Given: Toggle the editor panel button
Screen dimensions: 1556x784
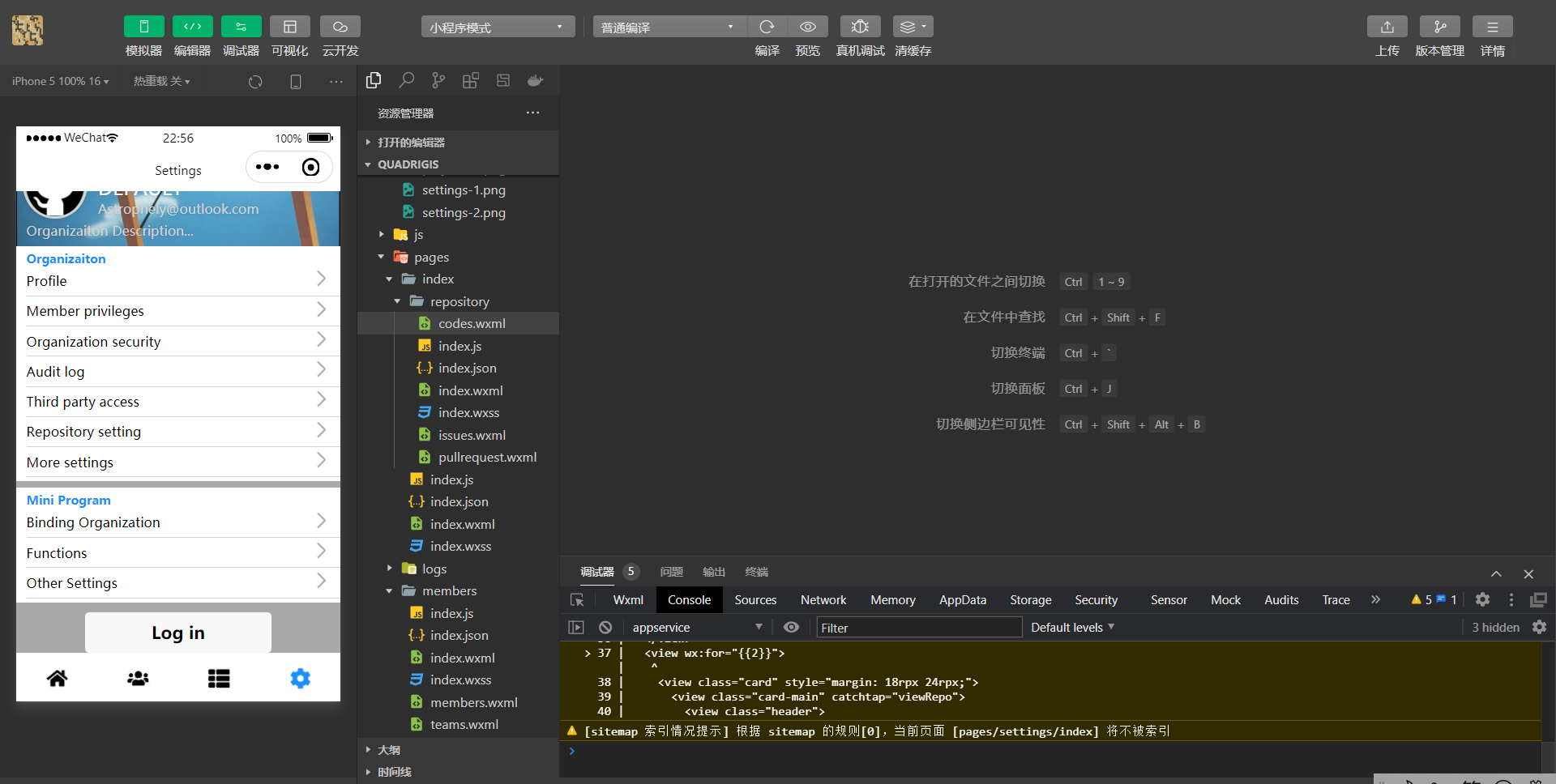Looking at the screenshot, I should (192, 27).
